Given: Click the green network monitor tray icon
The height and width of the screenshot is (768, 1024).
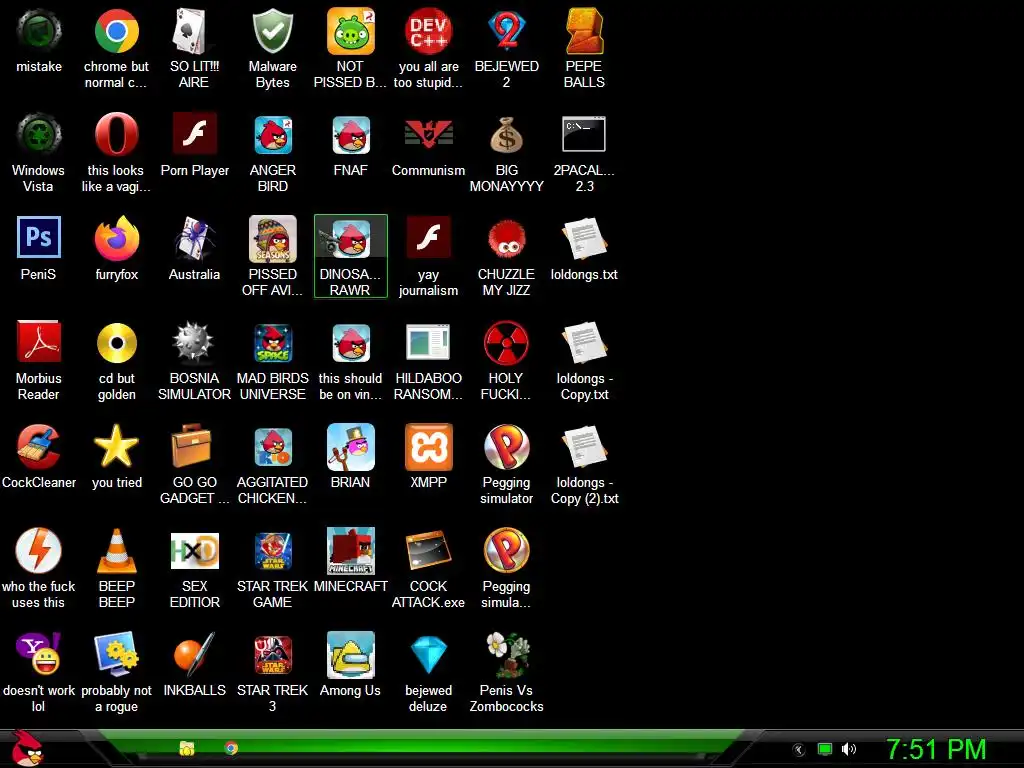Looking at the screenshot, I should (x=825, y=750).
